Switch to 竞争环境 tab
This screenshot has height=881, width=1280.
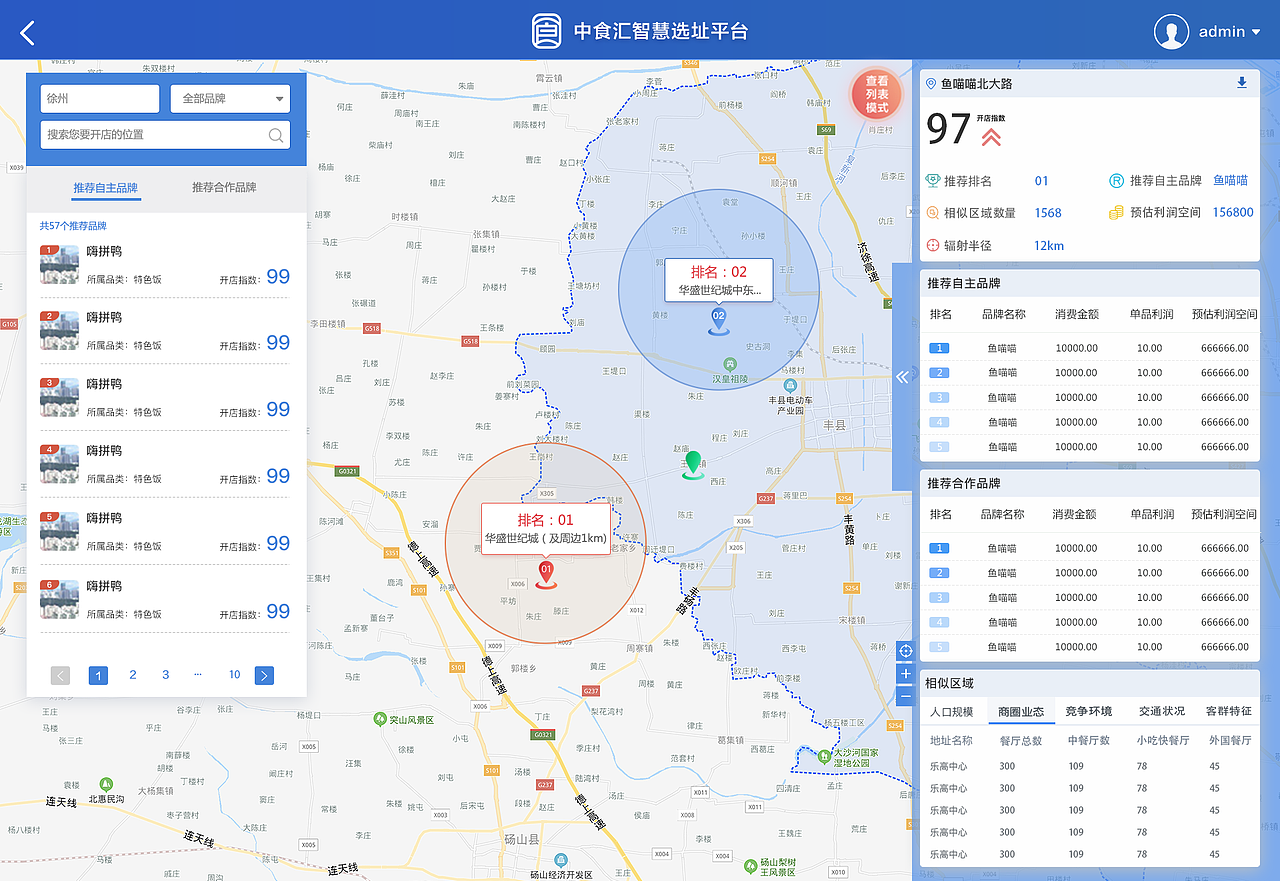(x=1088, y=712)
